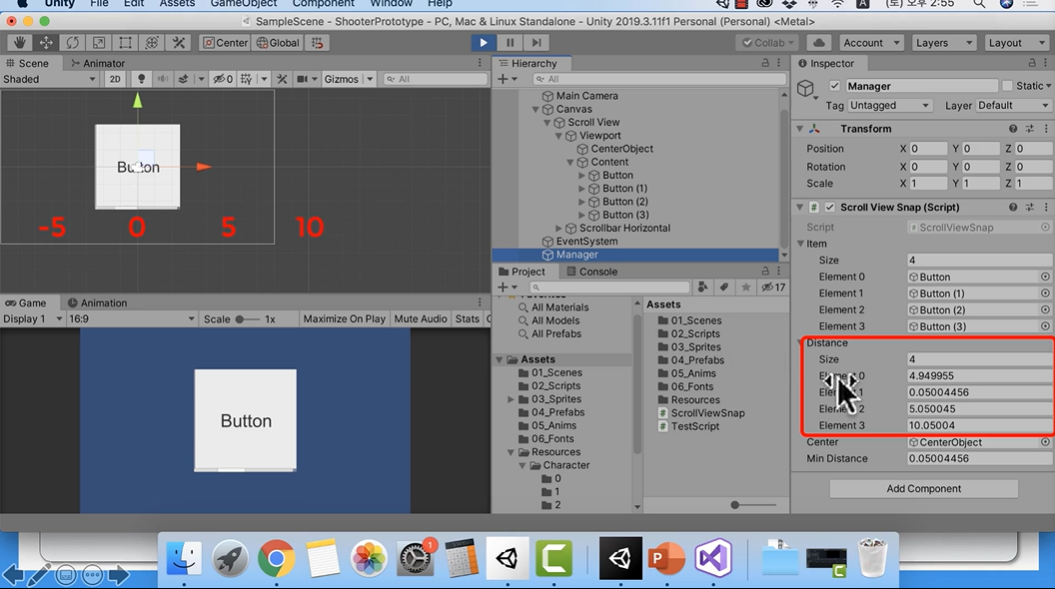Select the Scale tool
This screenshot has width=1055, height=589.
(x=99, y=42)
